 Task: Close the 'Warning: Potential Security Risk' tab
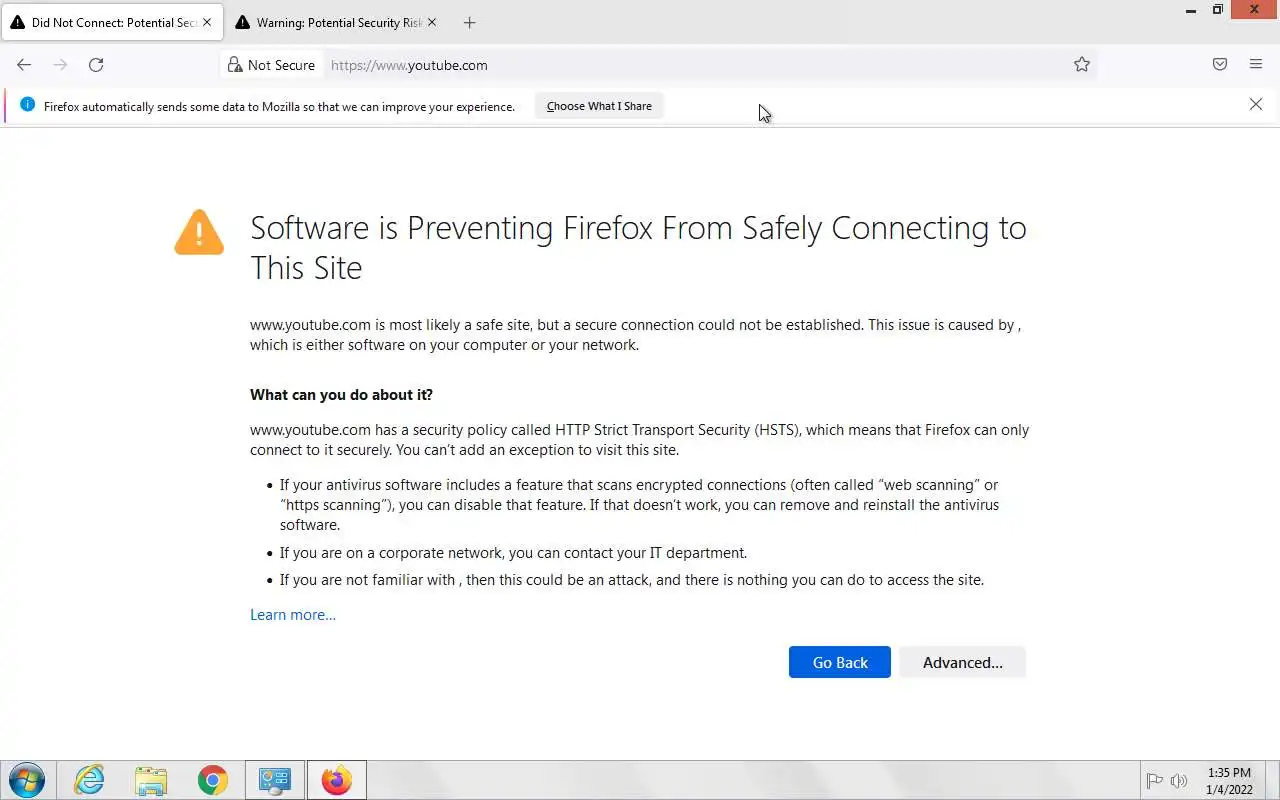pyautogui.click(x=432, y=23)
